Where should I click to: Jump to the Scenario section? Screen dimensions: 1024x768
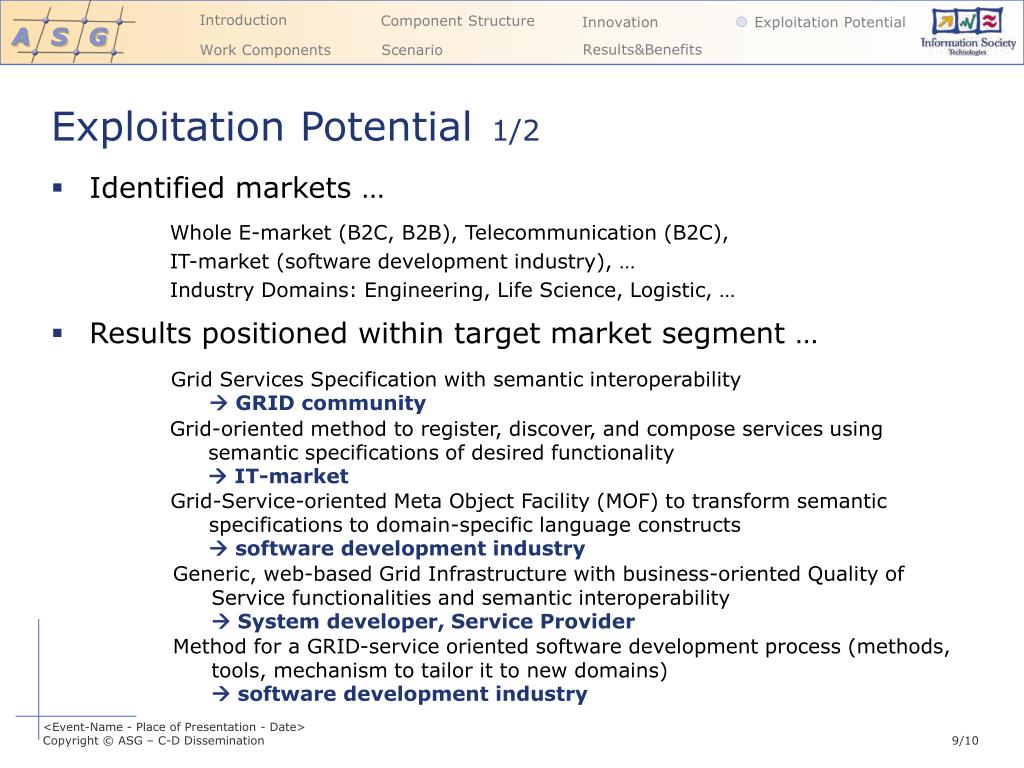411,50
